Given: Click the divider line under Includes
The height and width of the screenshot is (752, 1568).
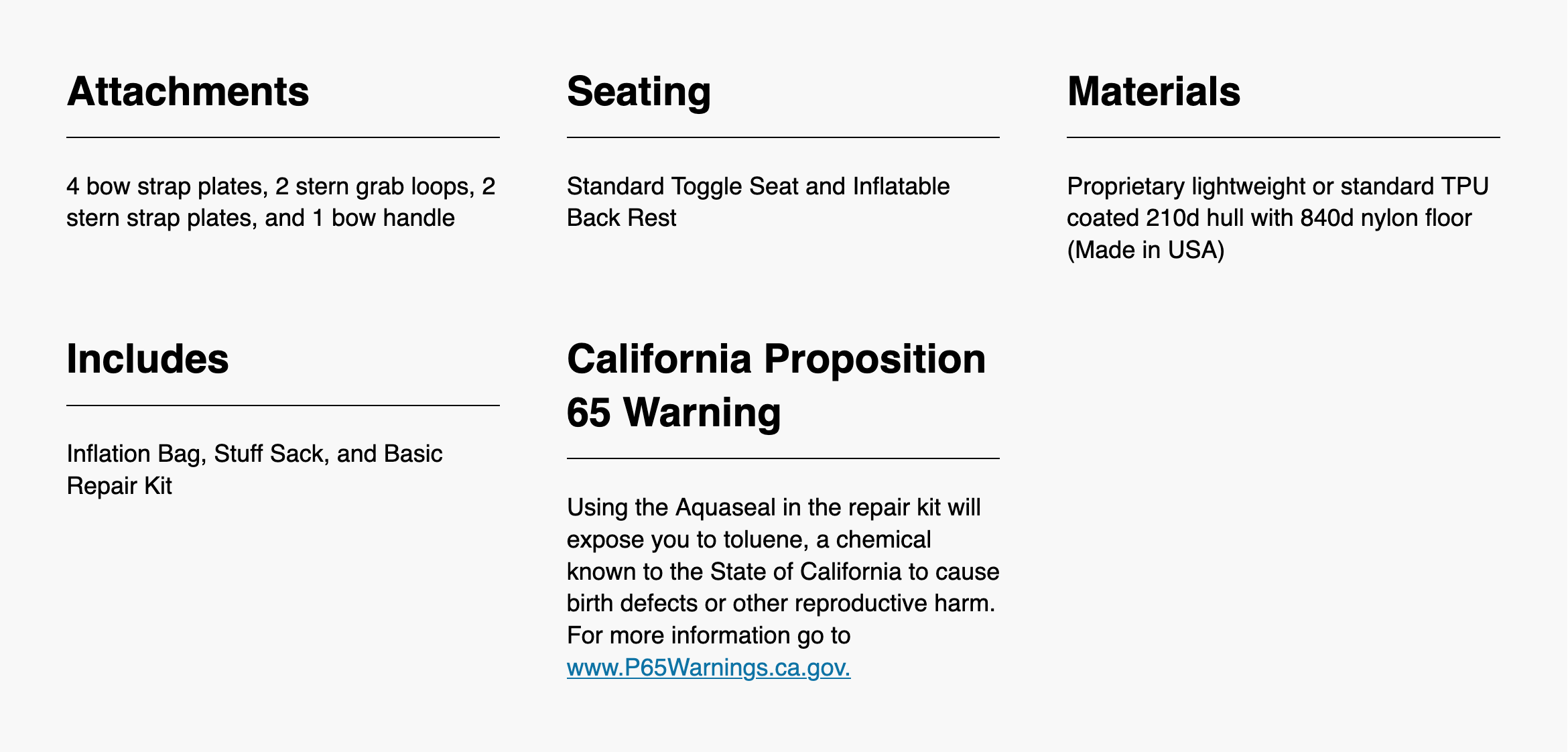Looking at the screenshot, I should [x=283, y=405].
